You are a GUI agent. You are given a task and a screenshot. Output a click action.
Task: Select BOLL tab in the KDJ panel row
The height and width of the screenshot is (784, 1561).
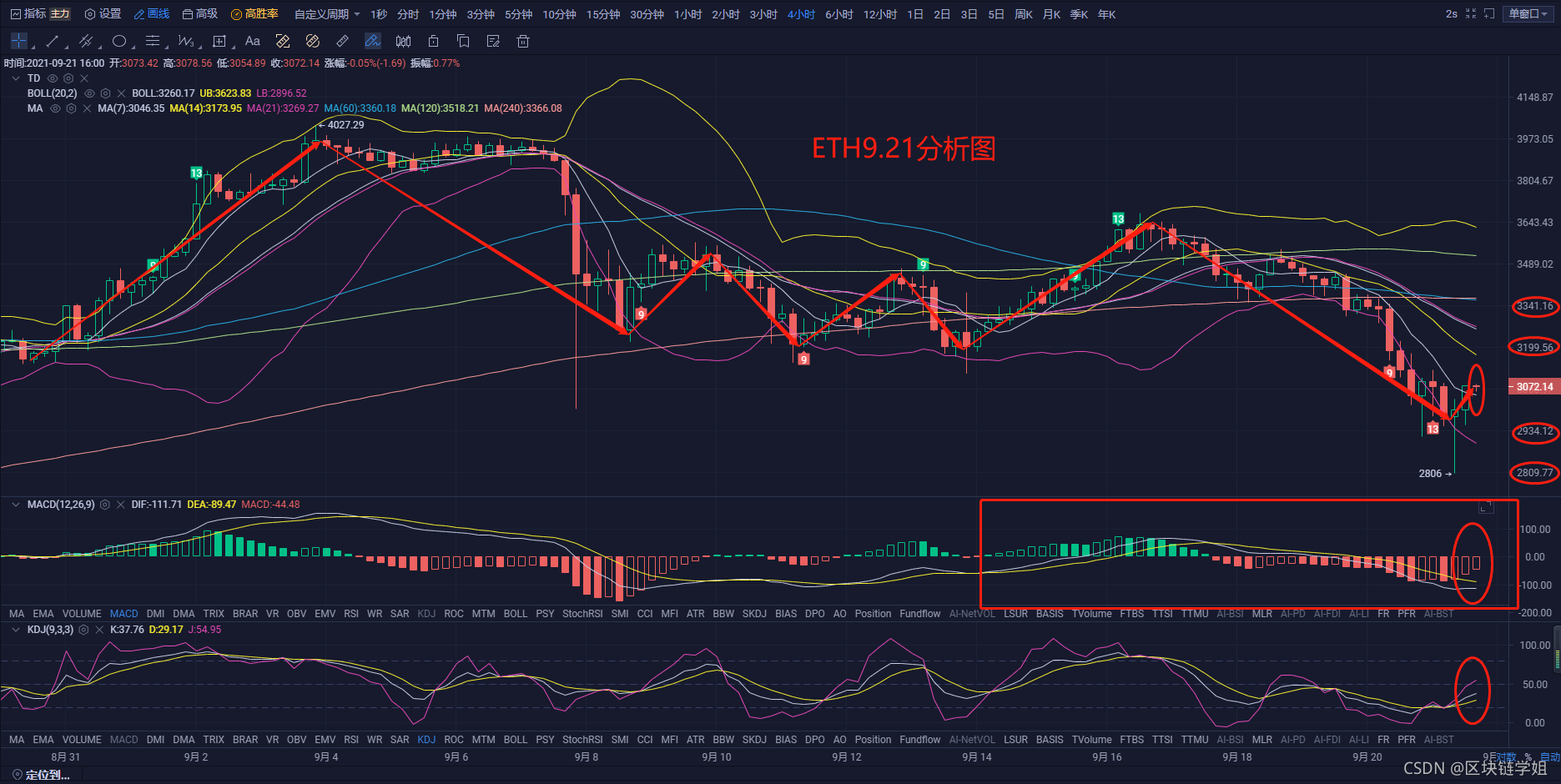click(516, 740)
